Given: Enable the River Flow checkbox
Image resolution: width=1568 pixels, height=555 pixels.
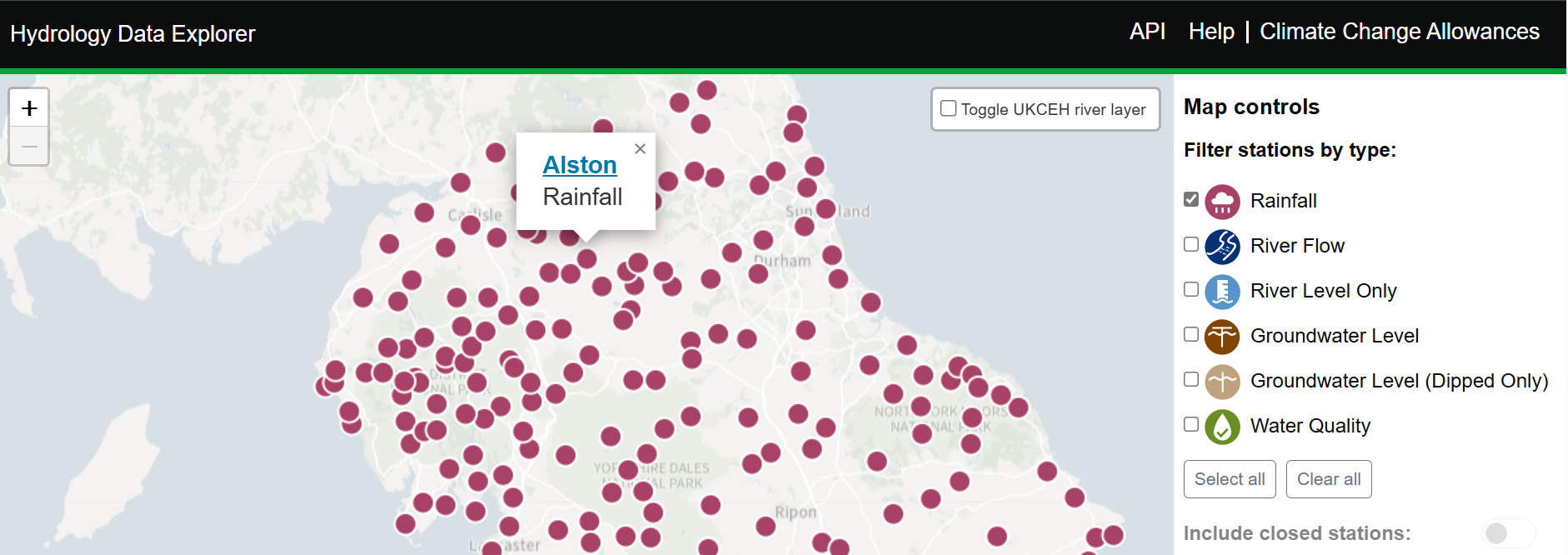Looking at the screenshot, I should 1191,244.
